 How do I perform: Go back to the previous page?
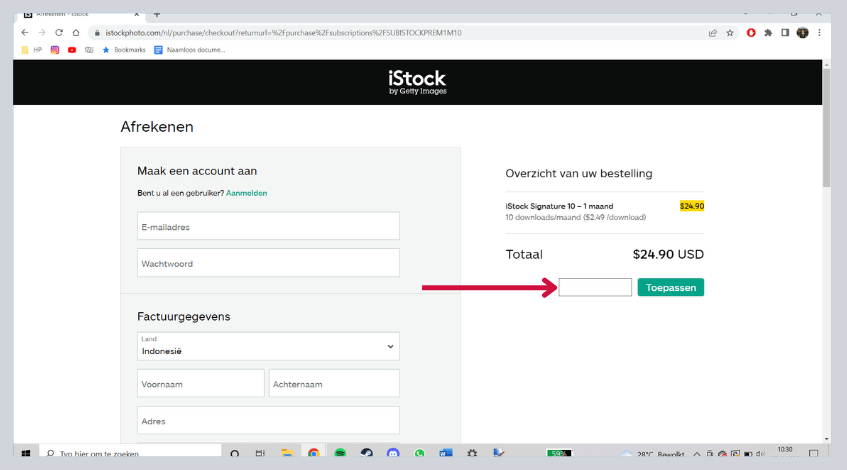pos(25,33)
